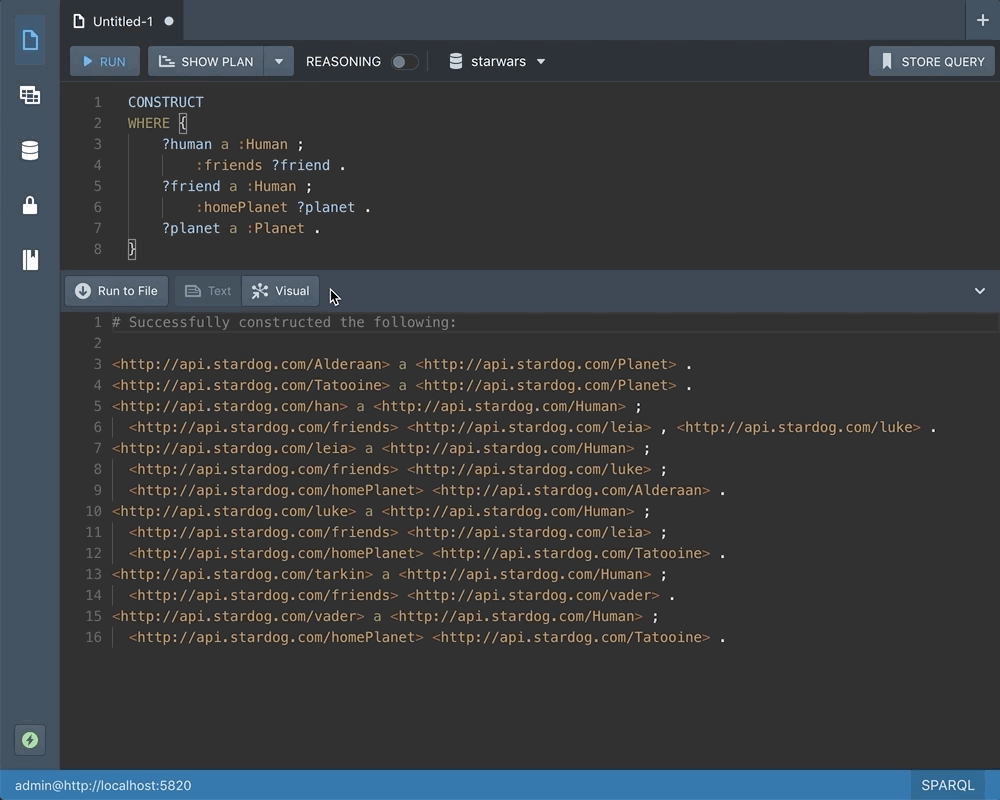The image size is (1000, 800).
Task: Open the Workspace file icon in sidebar
Action: point(30,40)
